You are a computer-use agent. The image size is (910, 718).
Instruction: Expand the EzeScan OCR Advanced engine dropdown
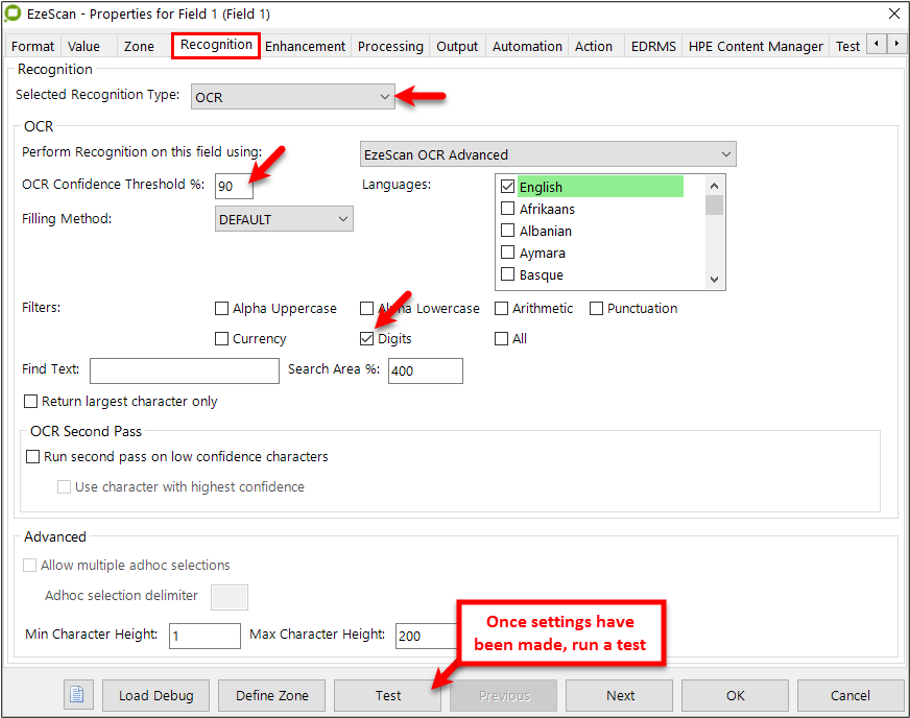pyautogui.click(x=547, y=155)
